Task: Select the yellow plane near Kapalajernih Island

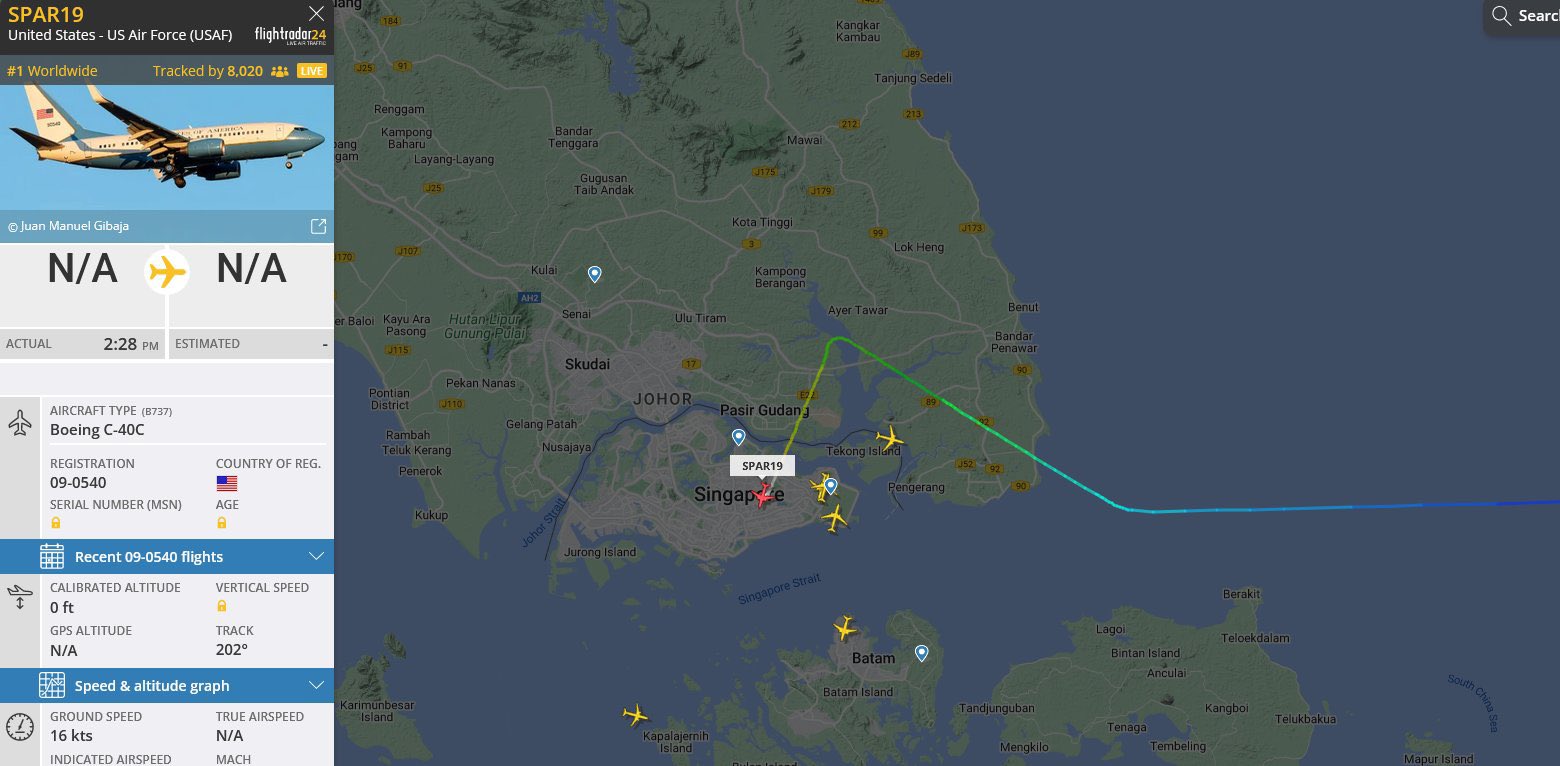Action: click(635, 714)
